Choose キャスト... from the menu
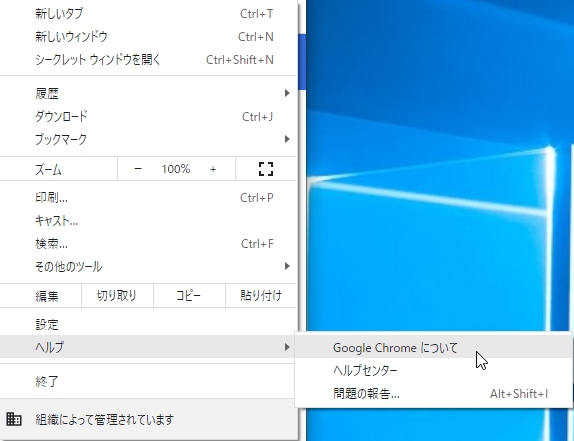 (148, 220)
